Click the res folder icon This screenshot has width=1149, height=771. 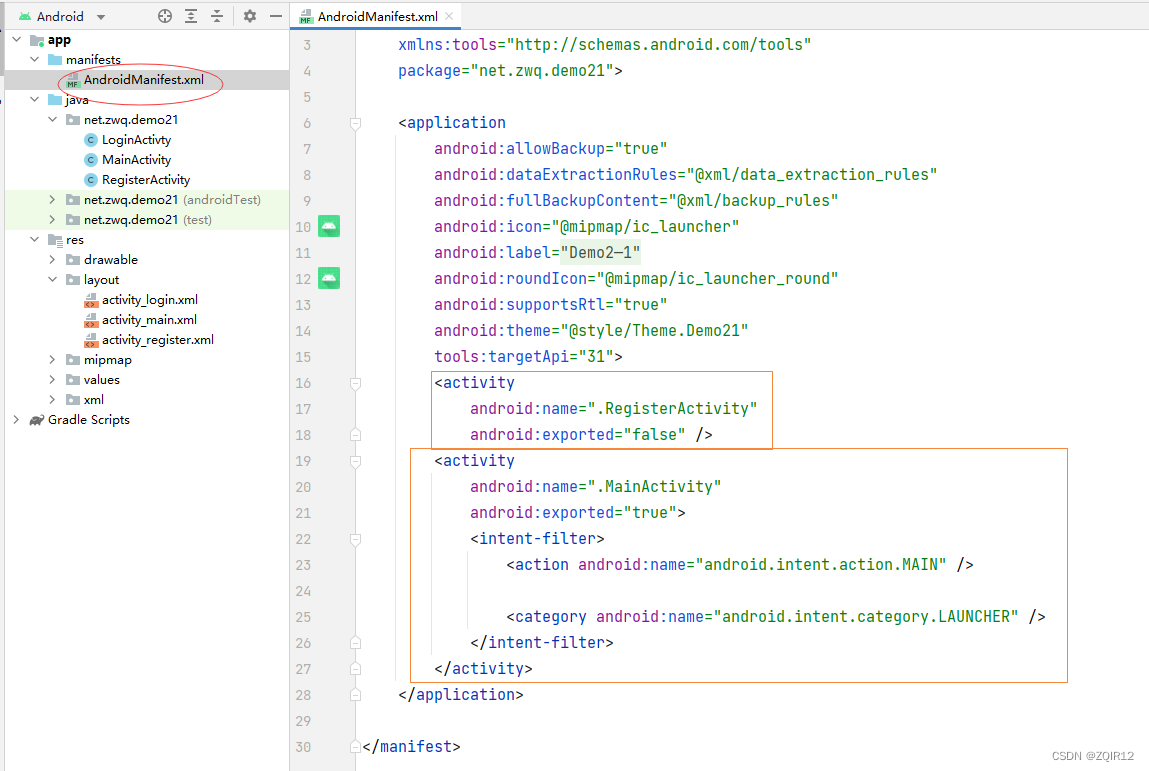(x=55, y=240)
